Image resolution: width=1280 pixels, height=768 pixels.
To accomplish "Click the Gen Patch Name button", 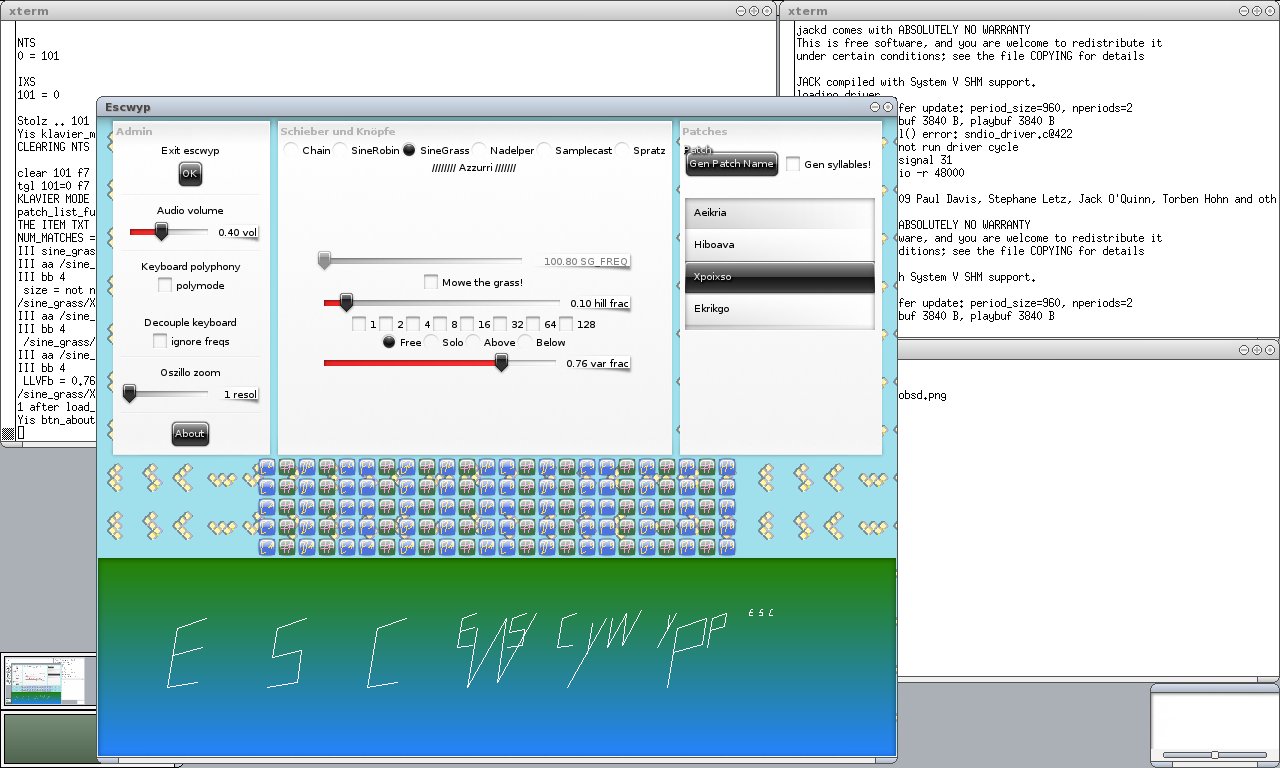I will pos(731,164).
